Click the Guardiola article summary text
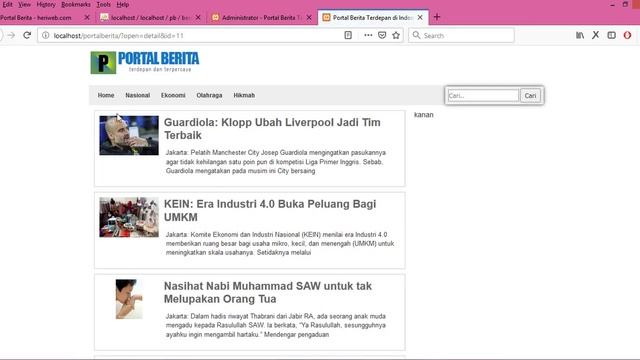The height and width of the screenshot is (360, 640). coord(276,162)
